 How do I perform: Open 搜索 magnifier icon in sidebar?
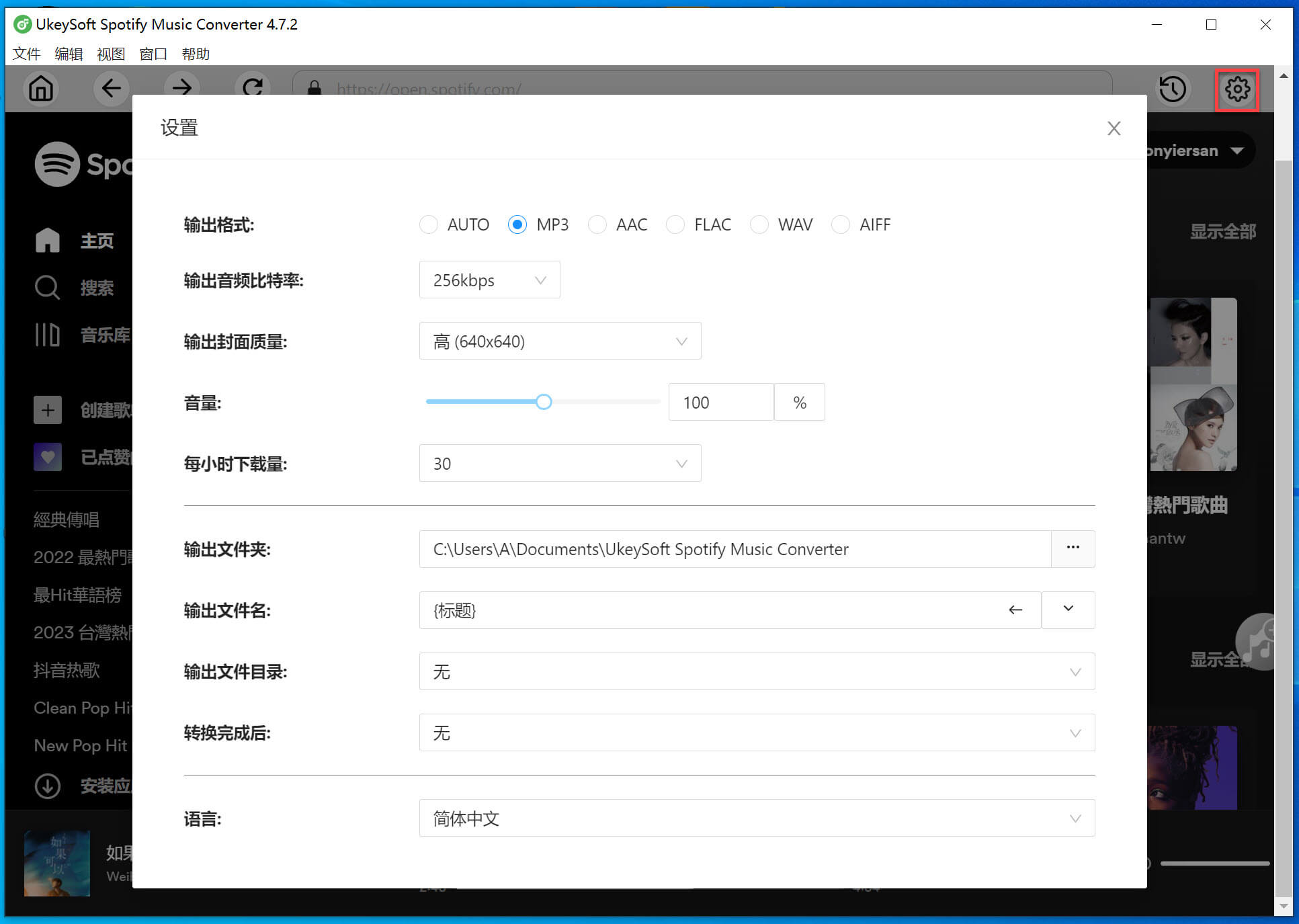pyautogui.click(x=47, y=288)
